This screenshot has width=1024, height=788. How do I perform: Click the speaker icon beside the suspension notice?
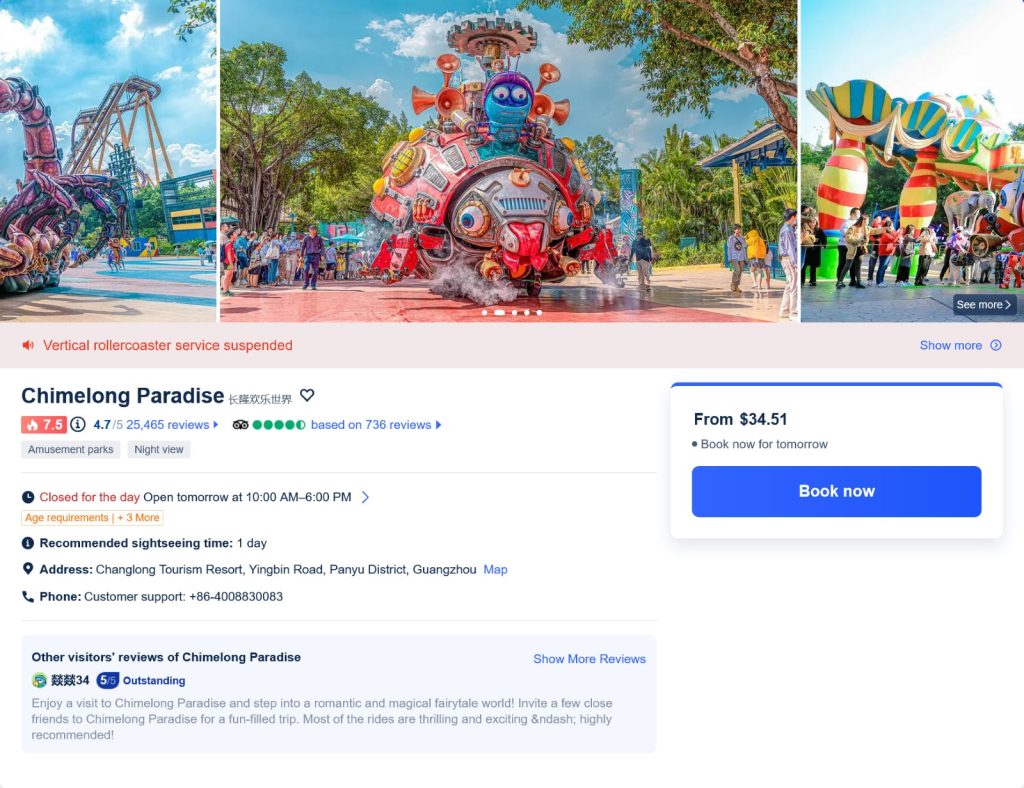28,345
